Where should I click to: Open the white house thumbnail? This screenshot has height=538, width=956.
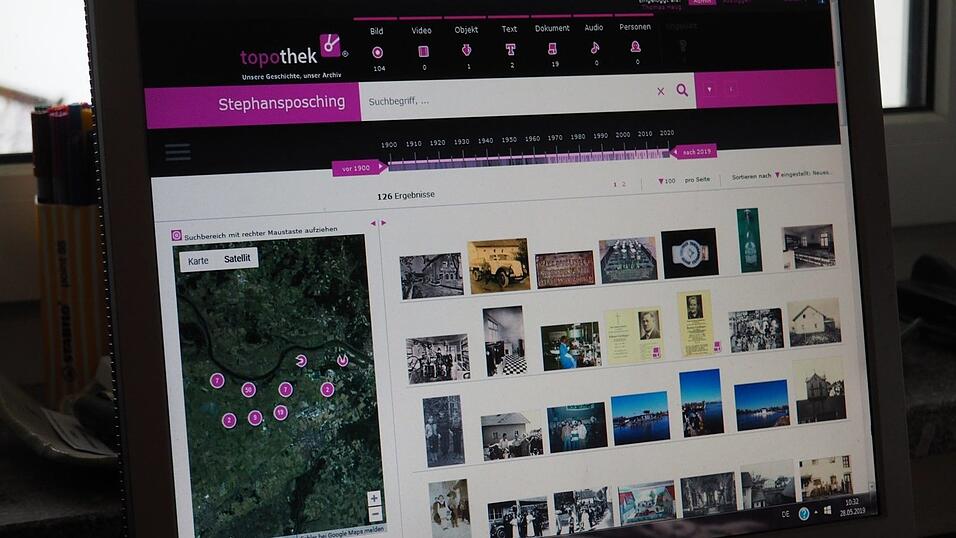pos(815,322)
